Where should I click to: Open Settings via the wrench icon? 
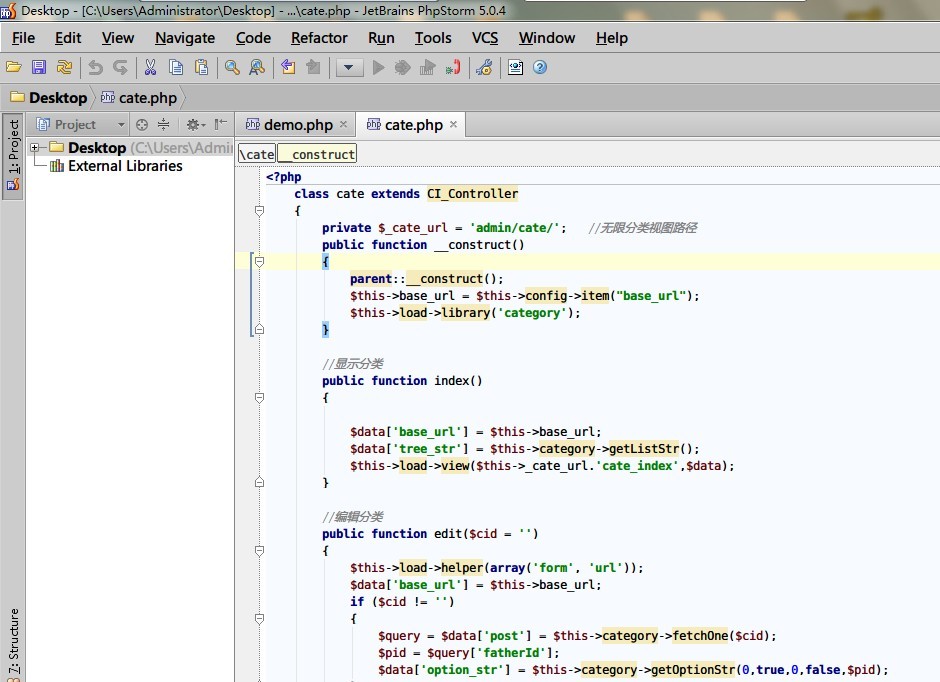[484, 68]
